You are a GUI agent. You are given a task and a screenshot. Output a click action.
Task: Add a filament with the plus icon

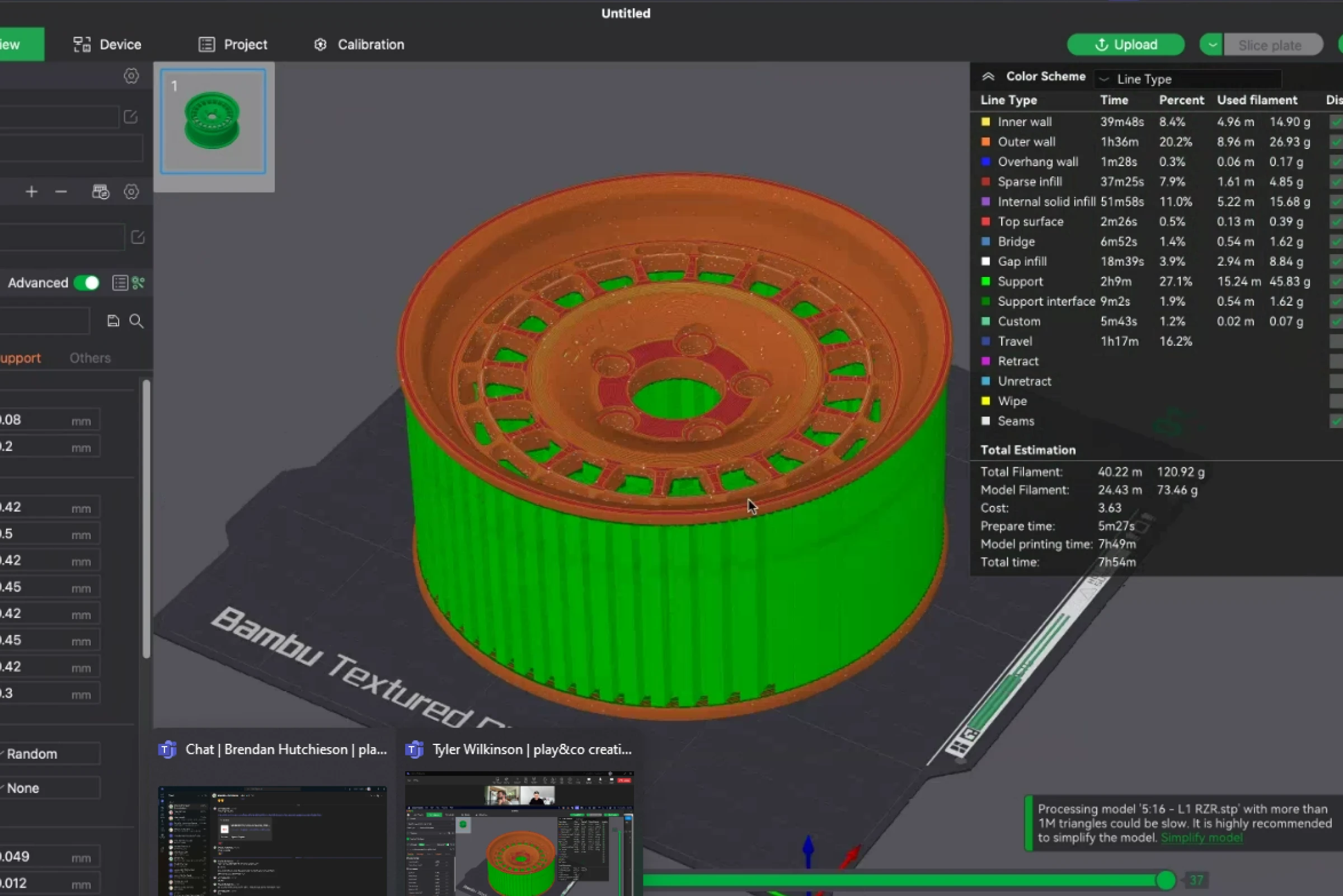tap(31, 192)
